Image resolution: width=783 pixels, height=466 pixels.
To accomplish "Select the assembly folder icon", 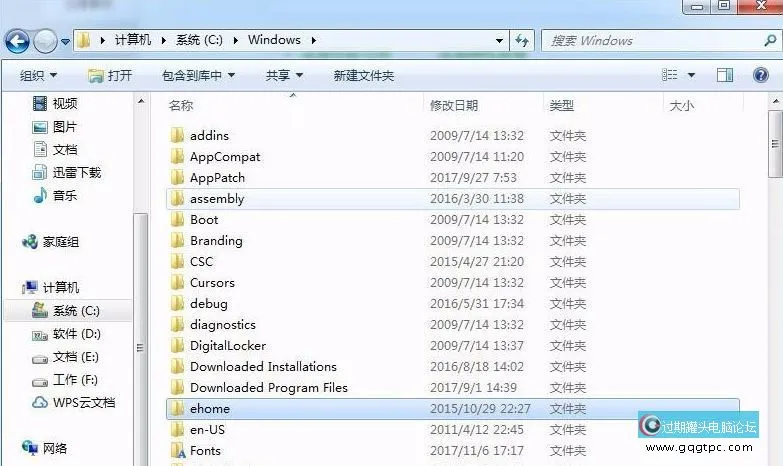I will 177,198.
